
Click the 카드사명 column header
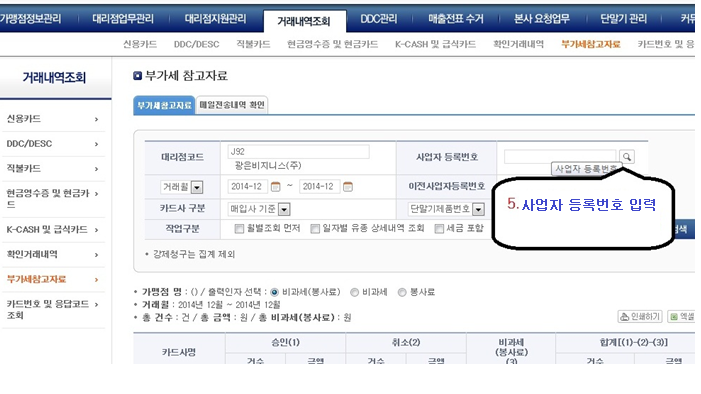(179, 352)
